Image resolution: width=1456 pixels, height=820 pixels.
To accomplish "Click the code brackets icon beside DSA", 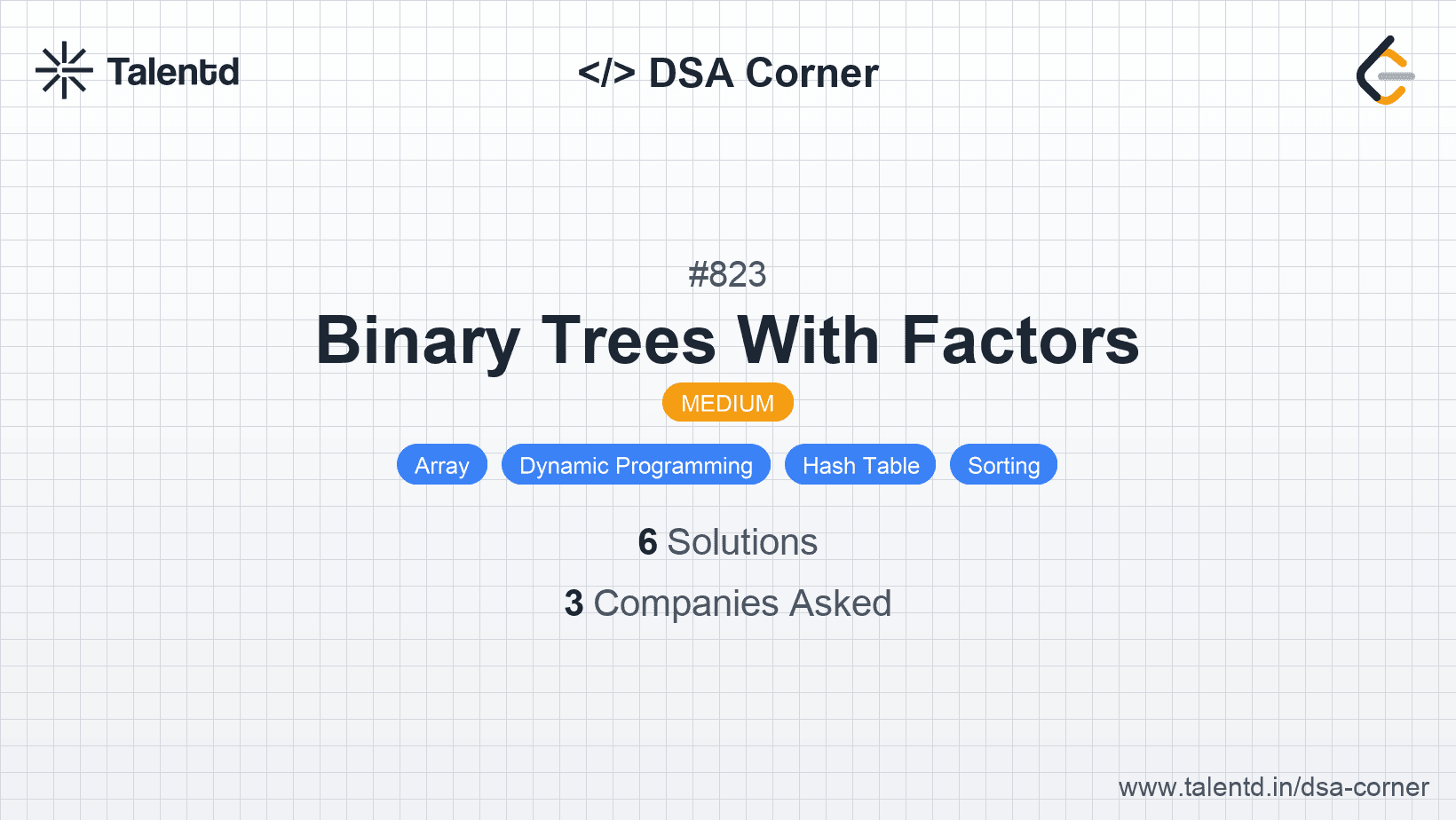I will (x=606, y=73).
